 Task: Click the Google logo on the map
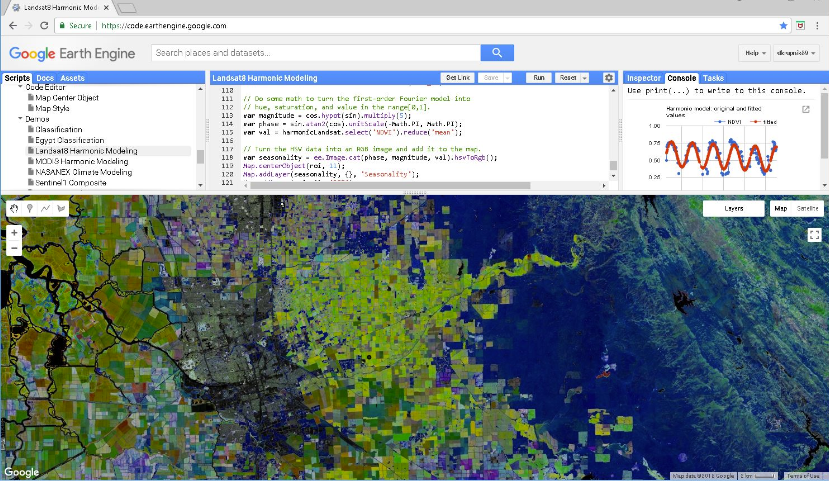(x=22, y=472)
